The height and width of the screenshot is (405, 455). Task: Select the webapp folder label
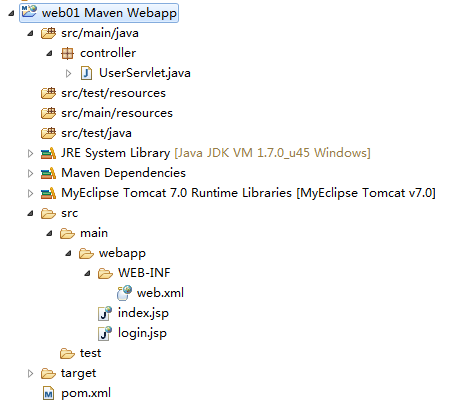point(122,253)
